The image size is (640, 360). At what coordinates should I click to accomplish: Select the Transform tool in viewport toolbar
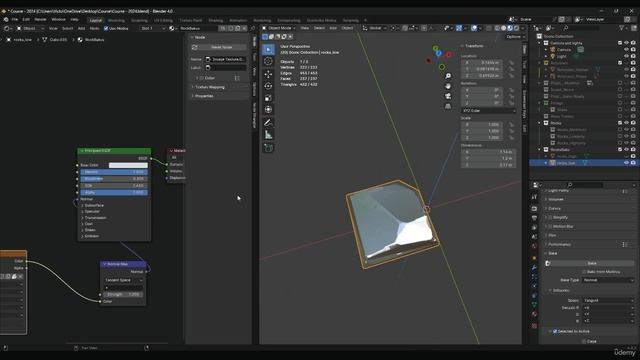(x=268, y=109)
